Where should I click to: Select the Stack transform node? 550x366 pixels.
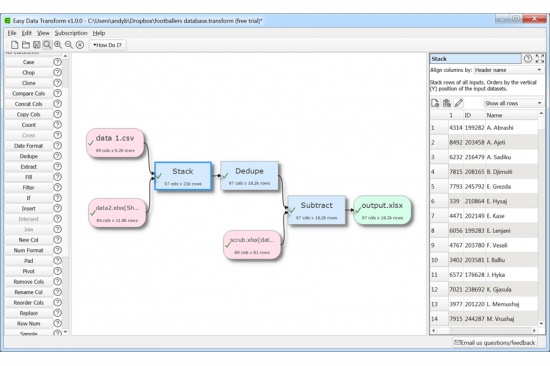(183, 176)
